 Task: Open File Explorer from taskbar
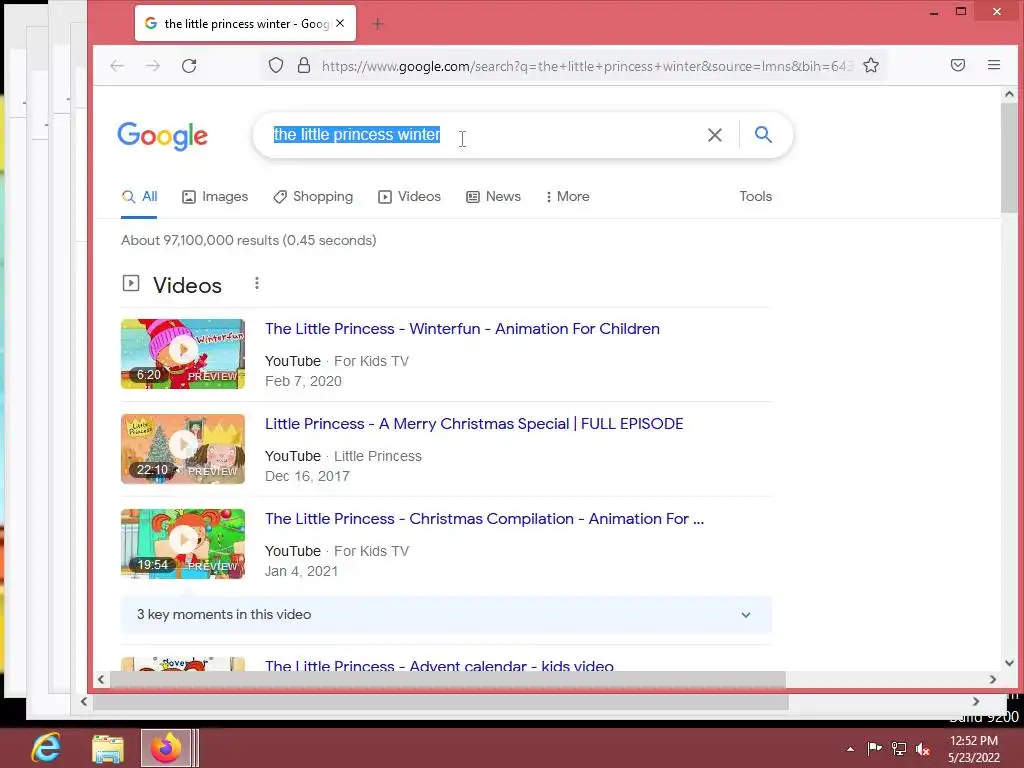pos(108,748)
